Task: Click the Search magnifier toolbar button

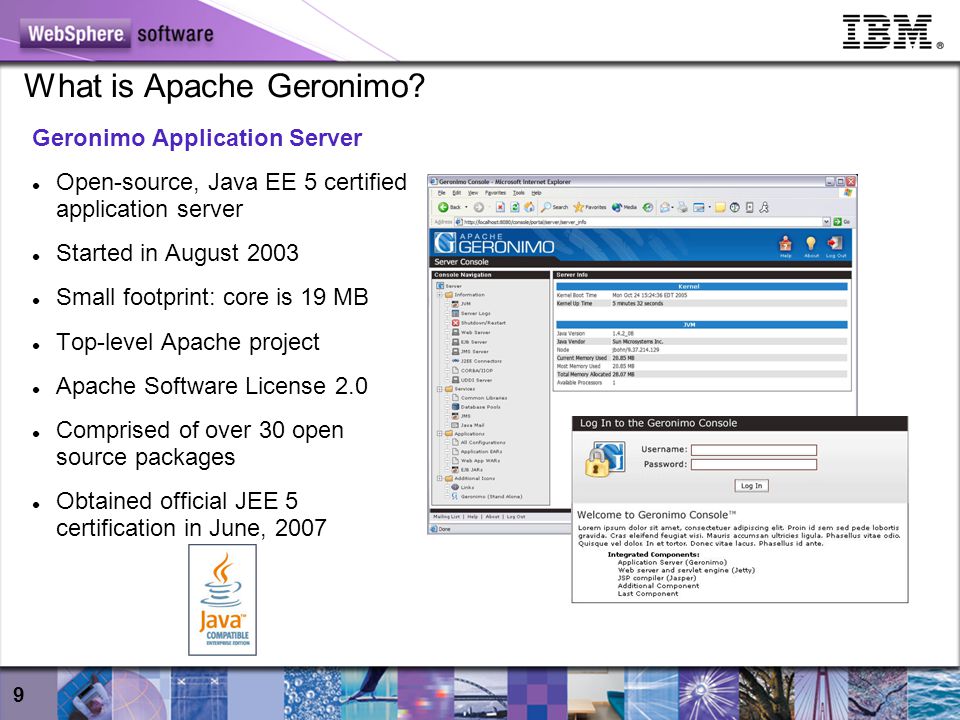Action: (555, 208)
